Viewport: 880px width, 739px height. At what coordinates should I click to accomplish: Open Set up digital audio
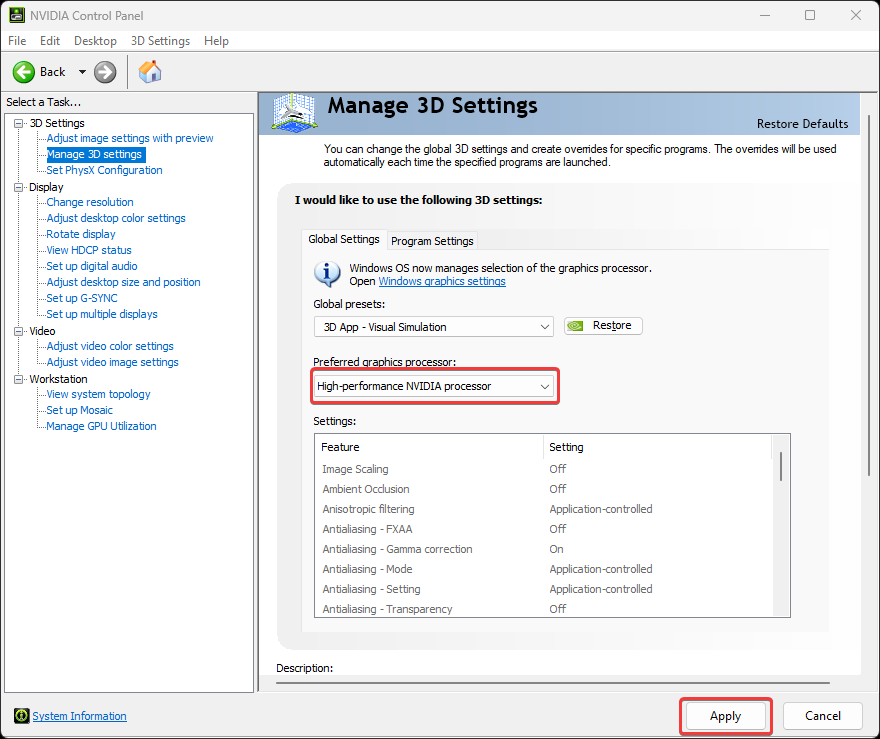coord(91,266)
